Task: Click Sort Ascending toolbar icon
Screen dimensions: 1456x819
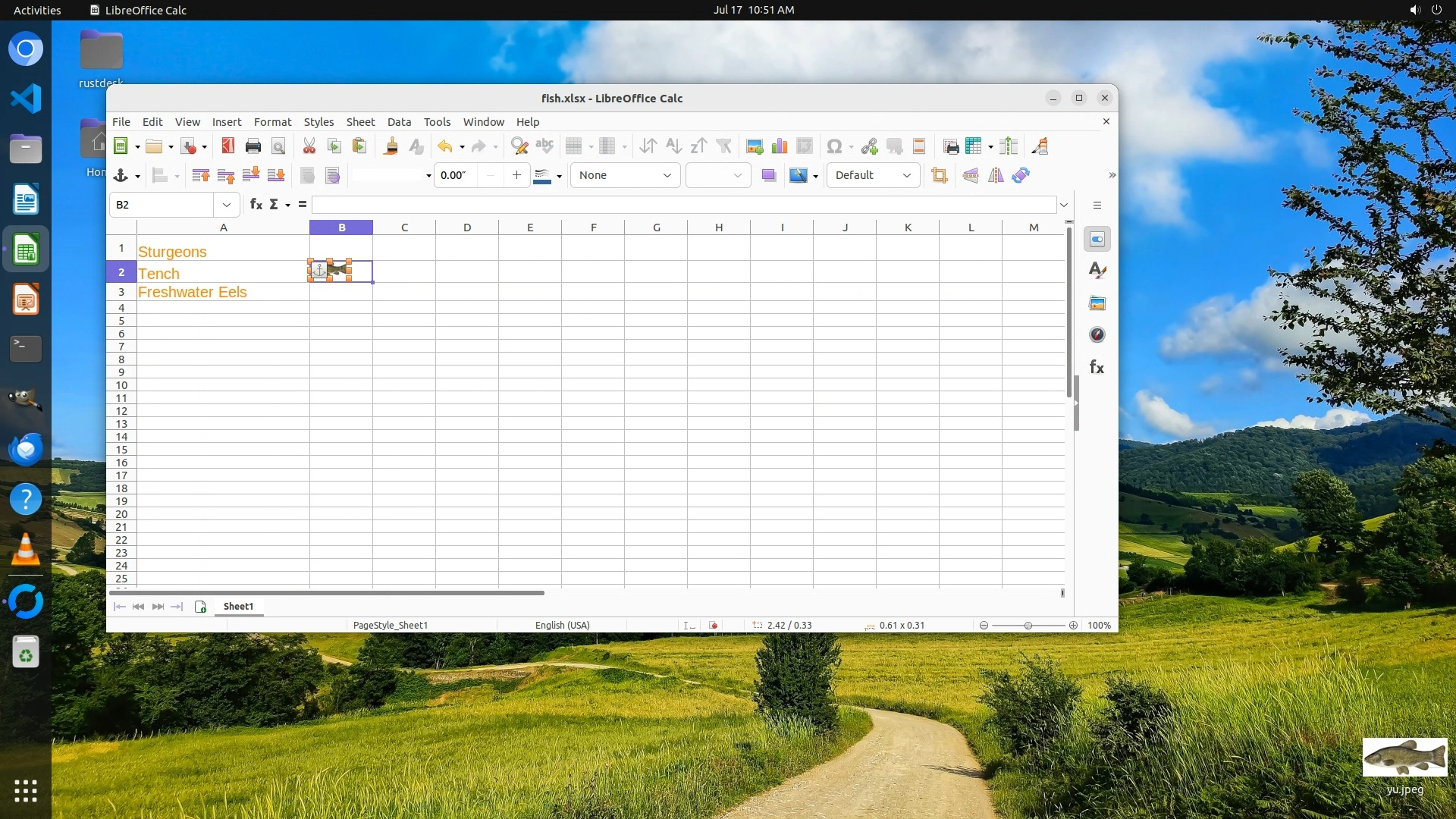Action: click(x=673, y=146)
